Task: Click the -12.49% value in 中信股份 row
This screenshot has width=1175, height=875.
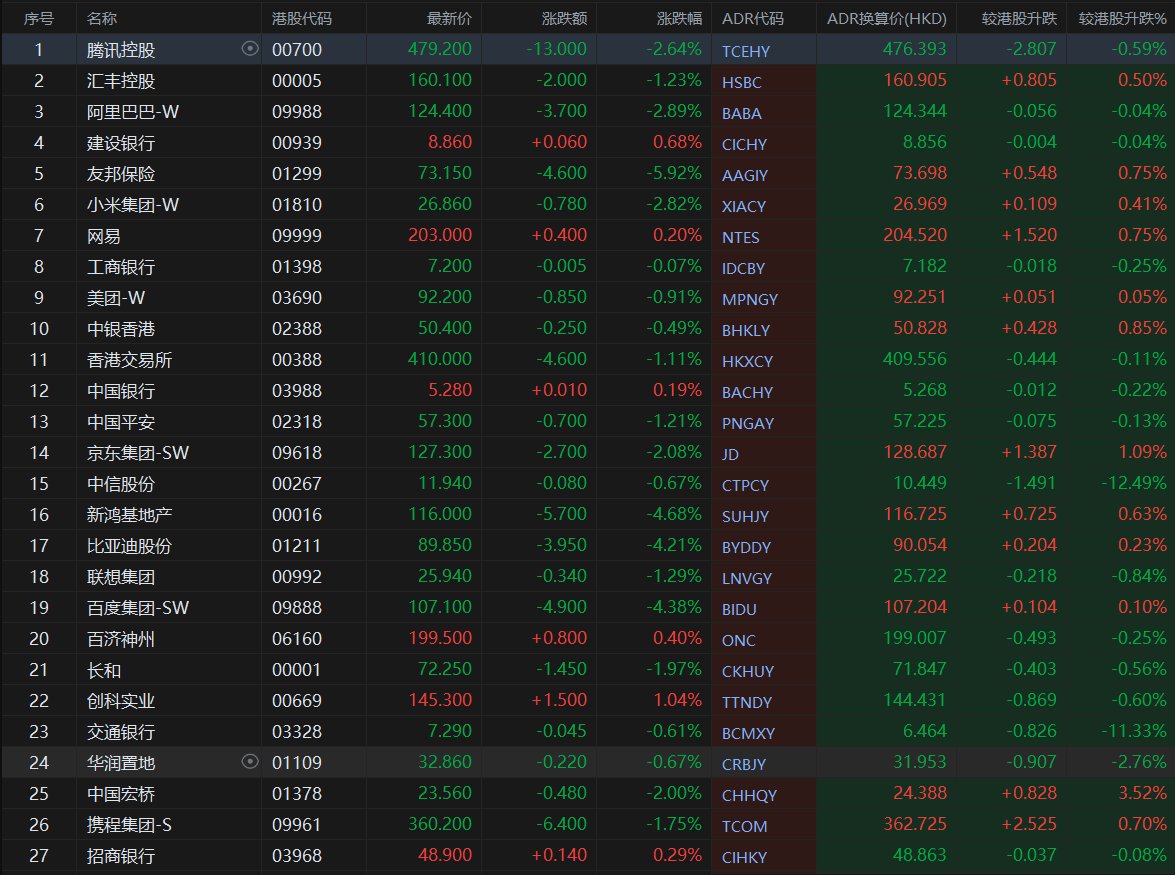Action: (x=1134, y=483)
